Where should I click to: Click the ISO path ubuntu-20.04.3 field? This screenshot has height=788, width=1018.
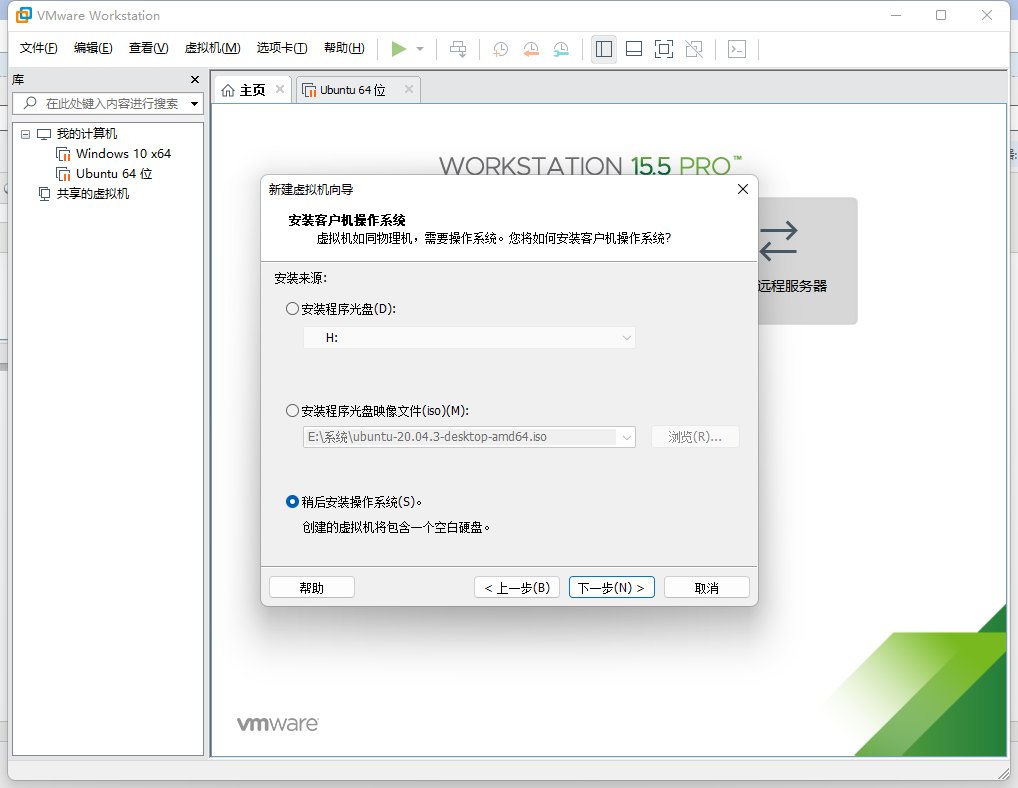tap(460, 437)
